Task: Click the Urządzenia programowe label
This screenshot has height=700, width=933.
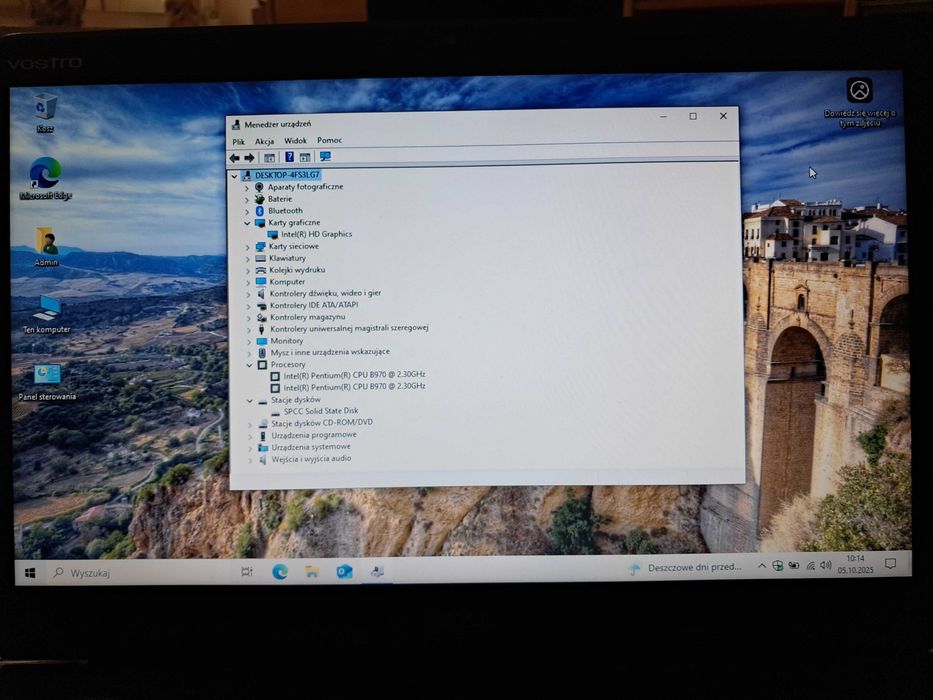Action: point(314,435)
